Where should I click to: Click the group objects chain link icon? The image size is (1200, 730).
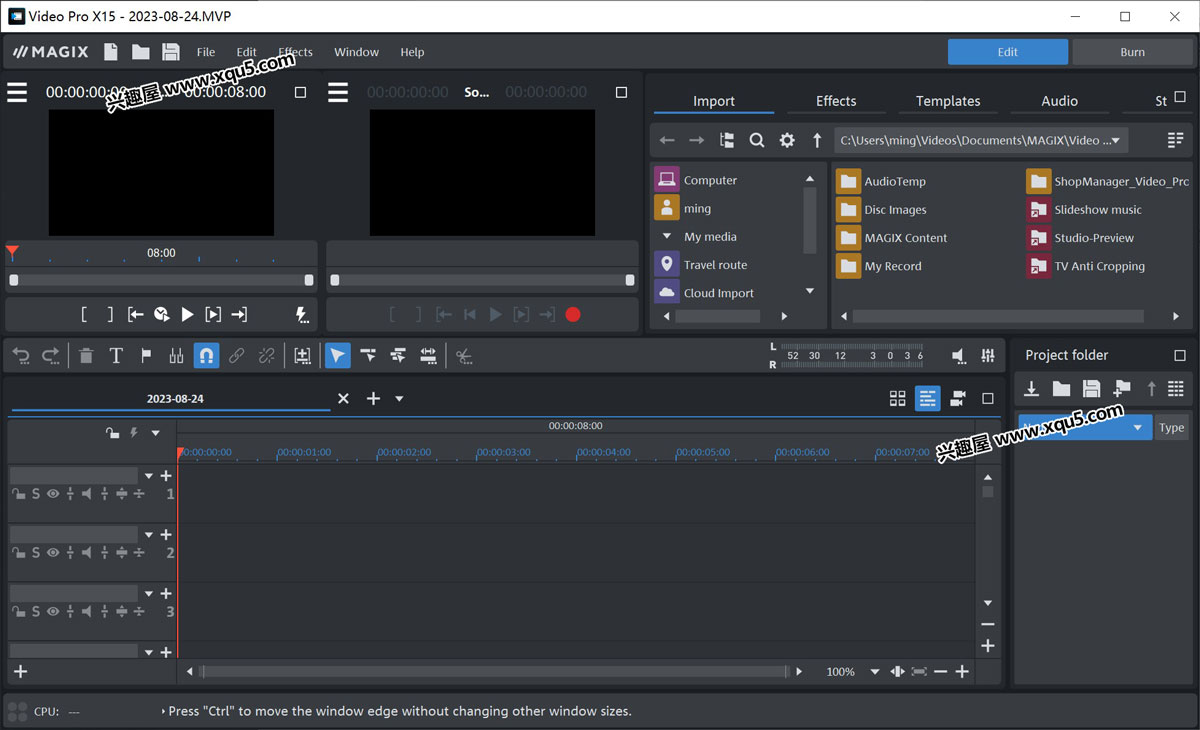point(236,355)
